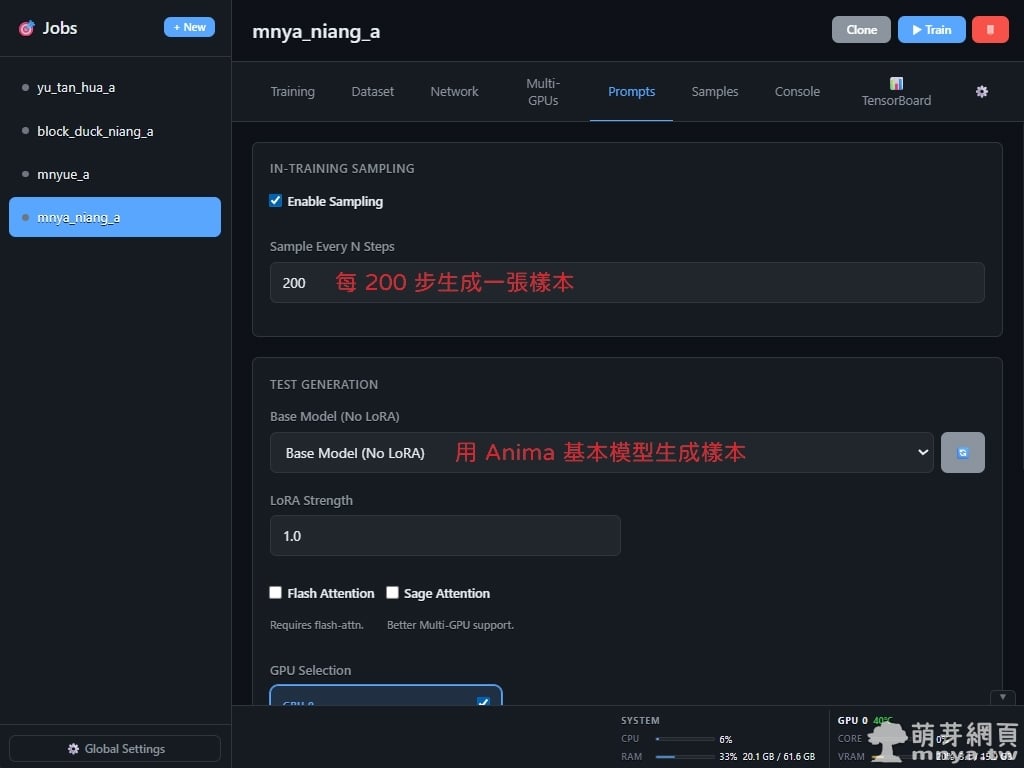Start training with the Train button
The height and width of the screenshot is (768, 1024).
tap(931, 29)
